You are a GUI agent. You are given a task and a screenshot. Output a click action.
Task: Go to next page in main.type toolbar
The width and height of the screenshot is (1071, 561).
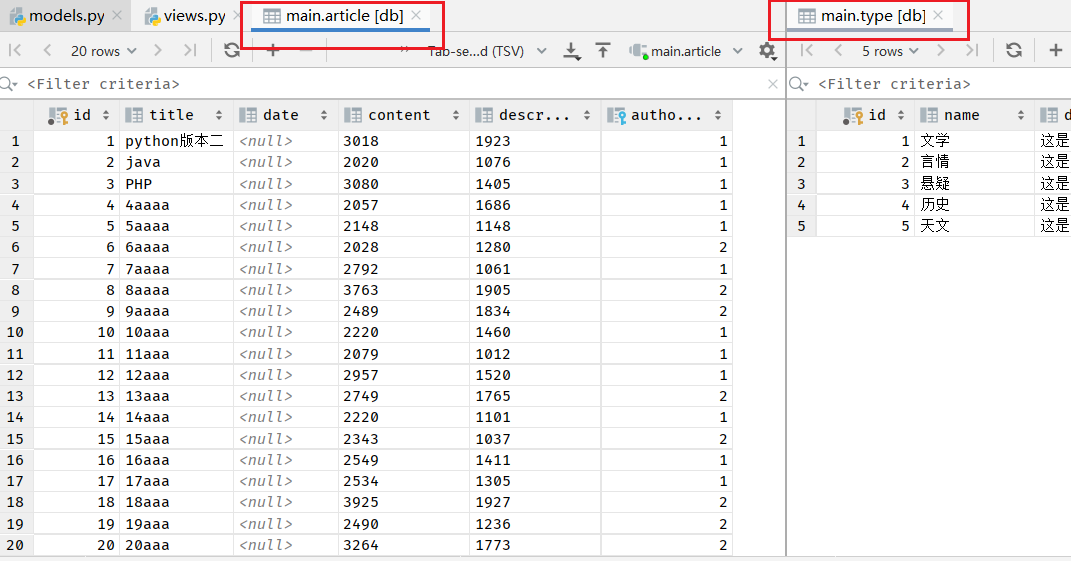(941, 51)
